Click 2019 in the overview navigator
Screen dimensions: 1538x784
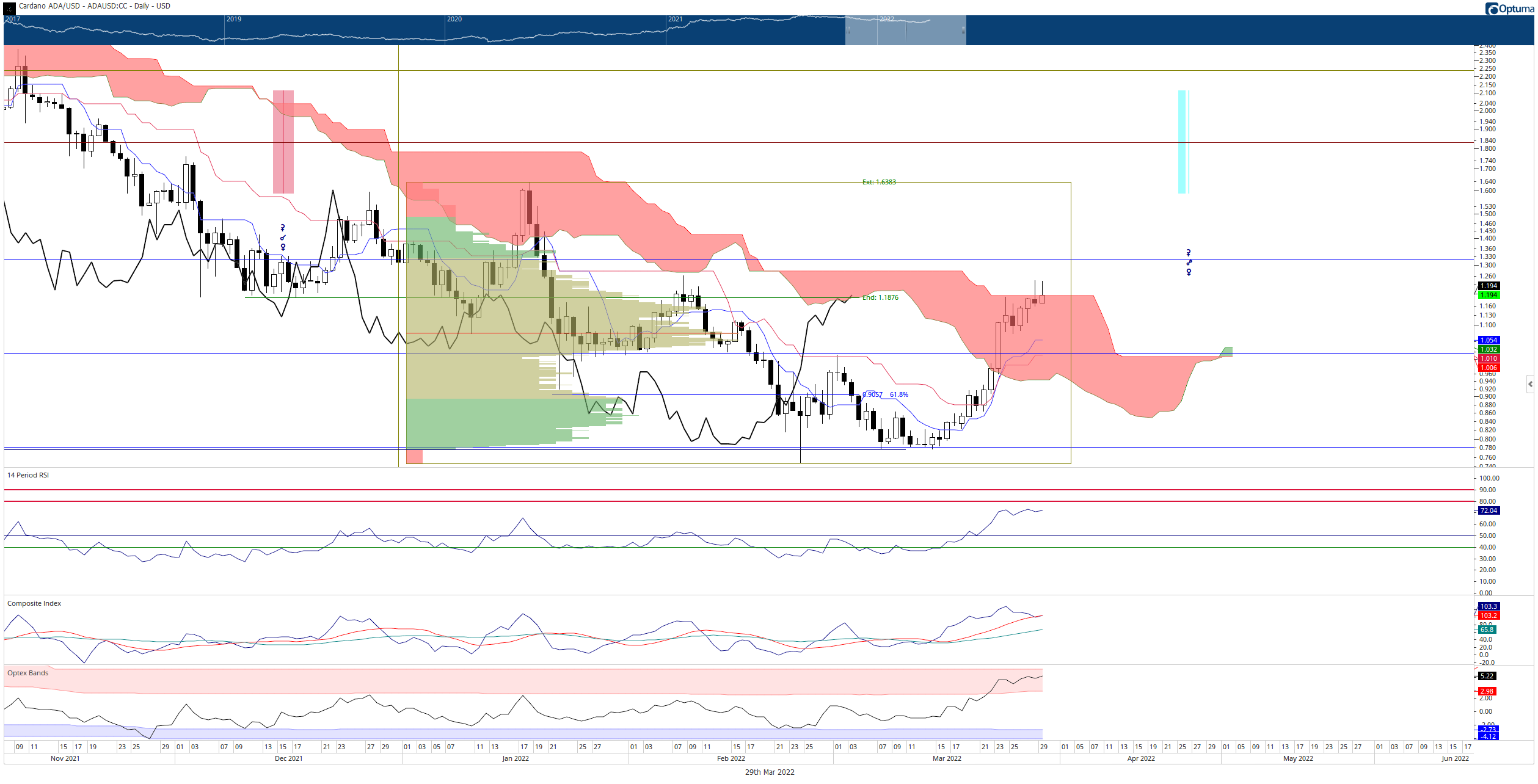(x=234, y=20)
